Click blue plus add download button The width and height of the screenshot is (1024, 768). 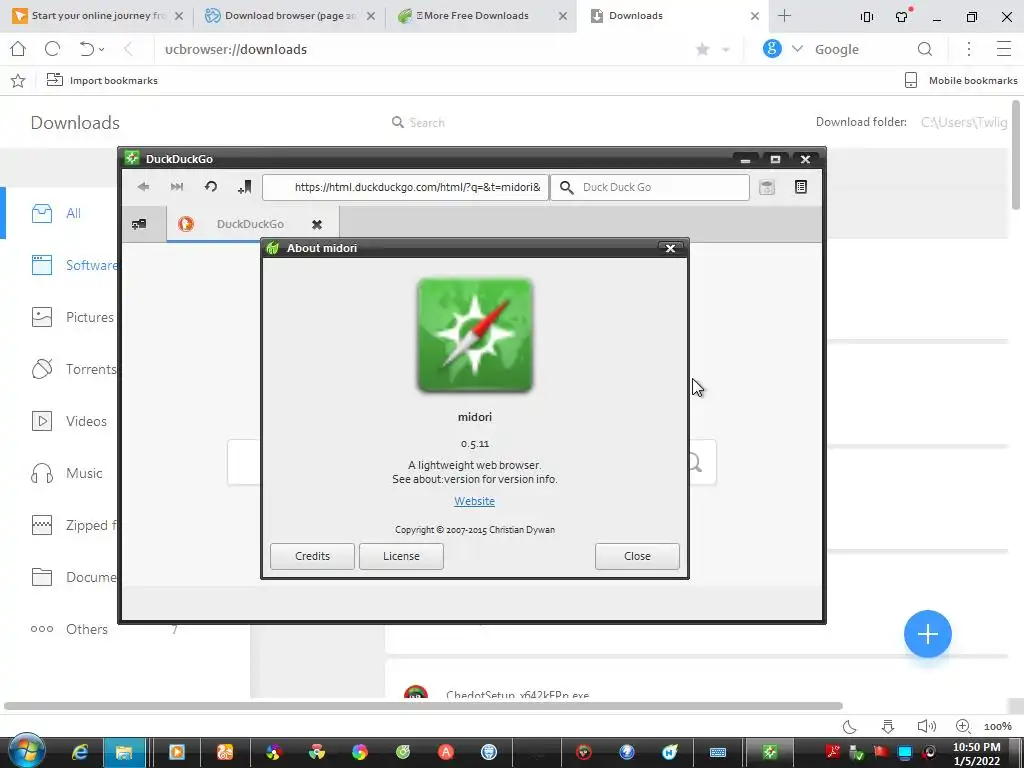click(x=927, y=634)
